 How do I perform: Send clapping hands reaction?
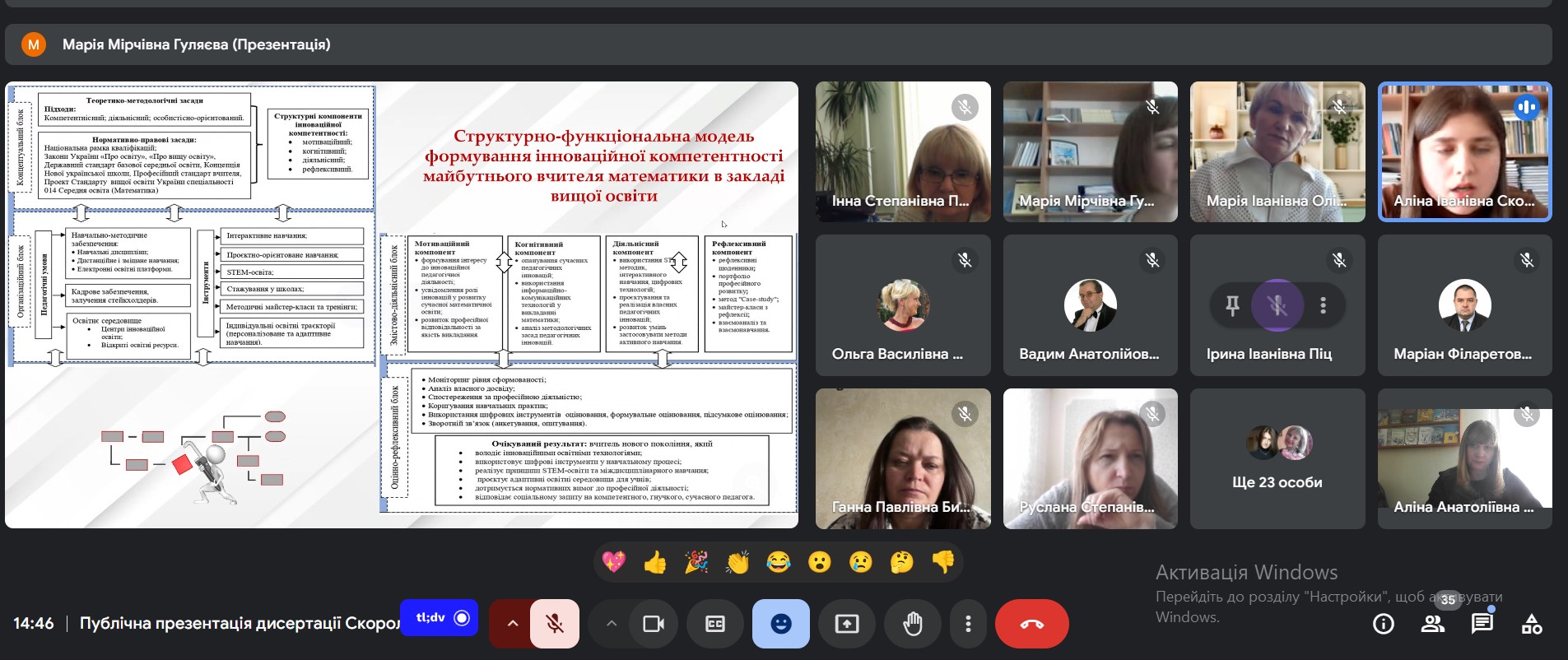pos(737,562)
